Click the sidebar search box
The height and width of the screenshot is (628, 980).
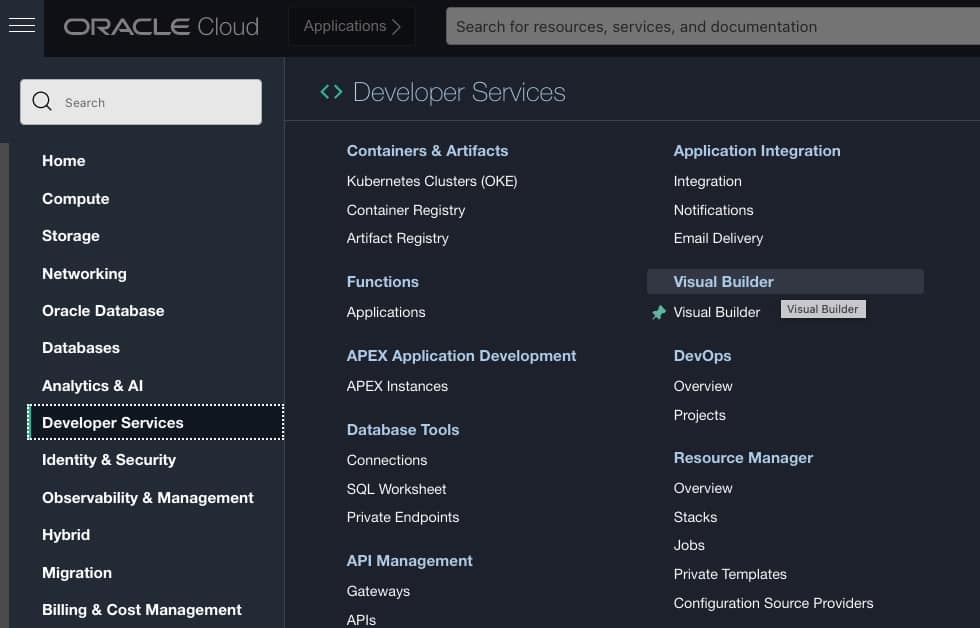point(141,101)
